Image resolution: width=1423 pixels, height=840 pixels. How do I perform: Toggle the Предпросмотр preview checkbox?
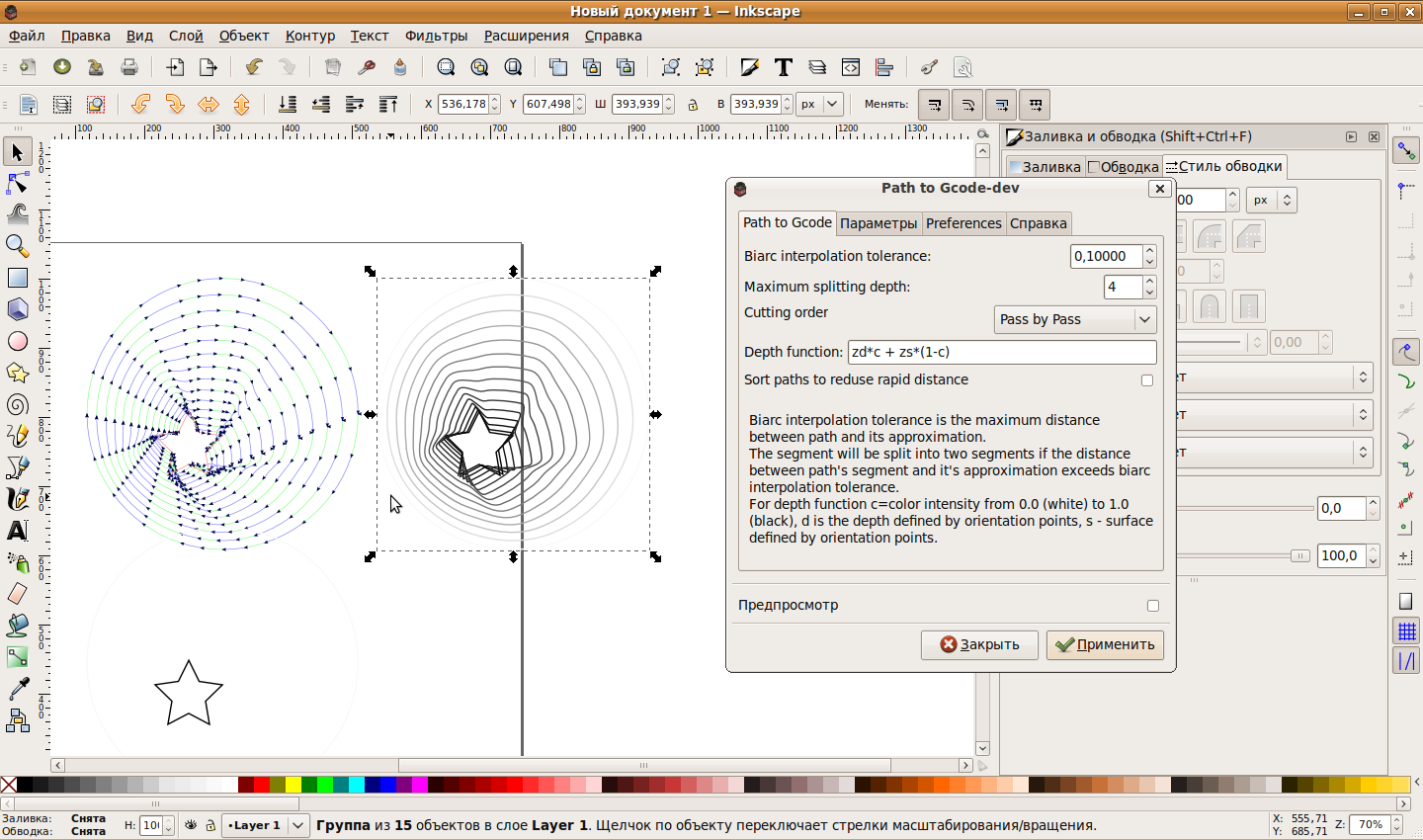click(1152, 606)
